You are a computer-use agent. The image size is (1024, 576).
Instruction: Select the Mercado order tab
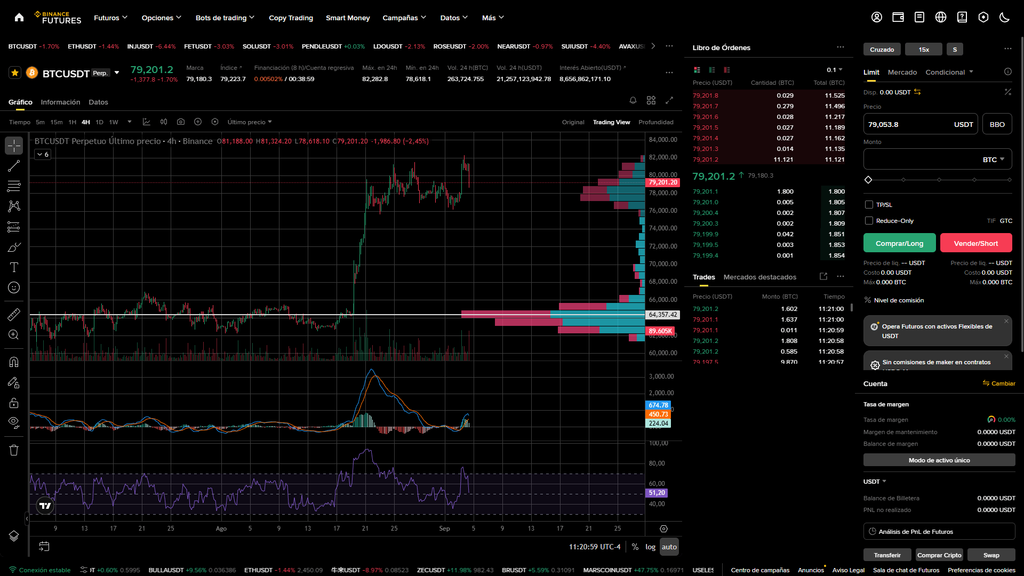click(902, 72)
